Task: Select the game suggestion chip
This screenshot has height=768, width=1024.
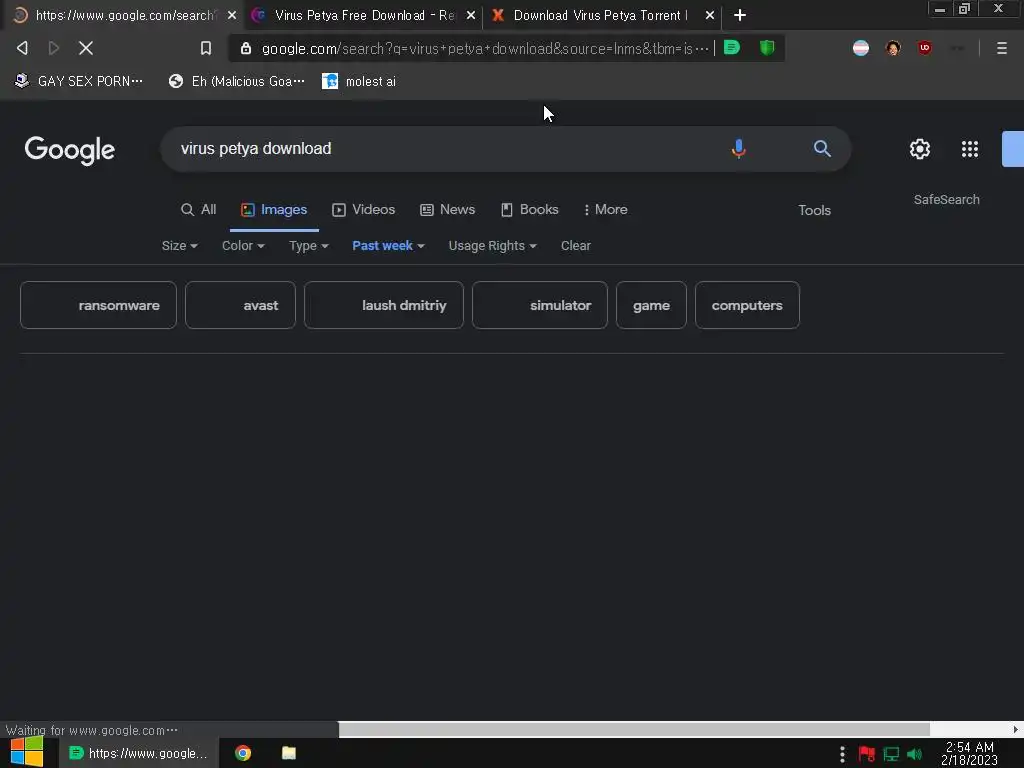Action: (651, 305)
